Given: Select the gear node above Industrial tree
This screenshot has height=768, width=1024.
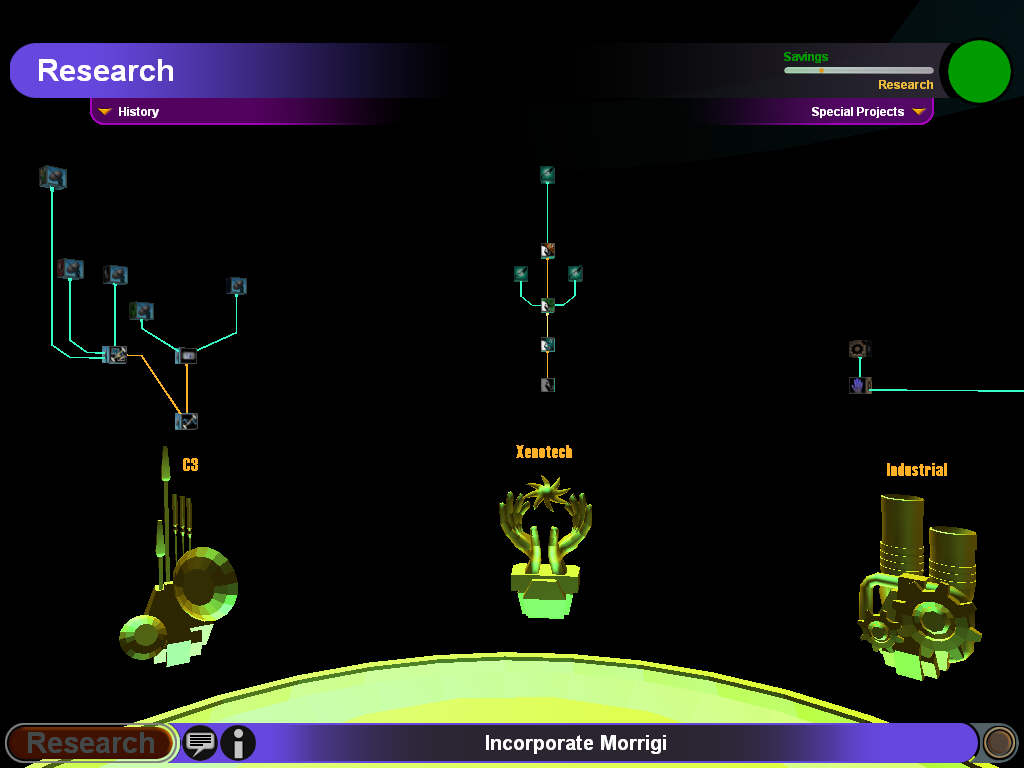Looking at the screenshot, I should 859,348.
